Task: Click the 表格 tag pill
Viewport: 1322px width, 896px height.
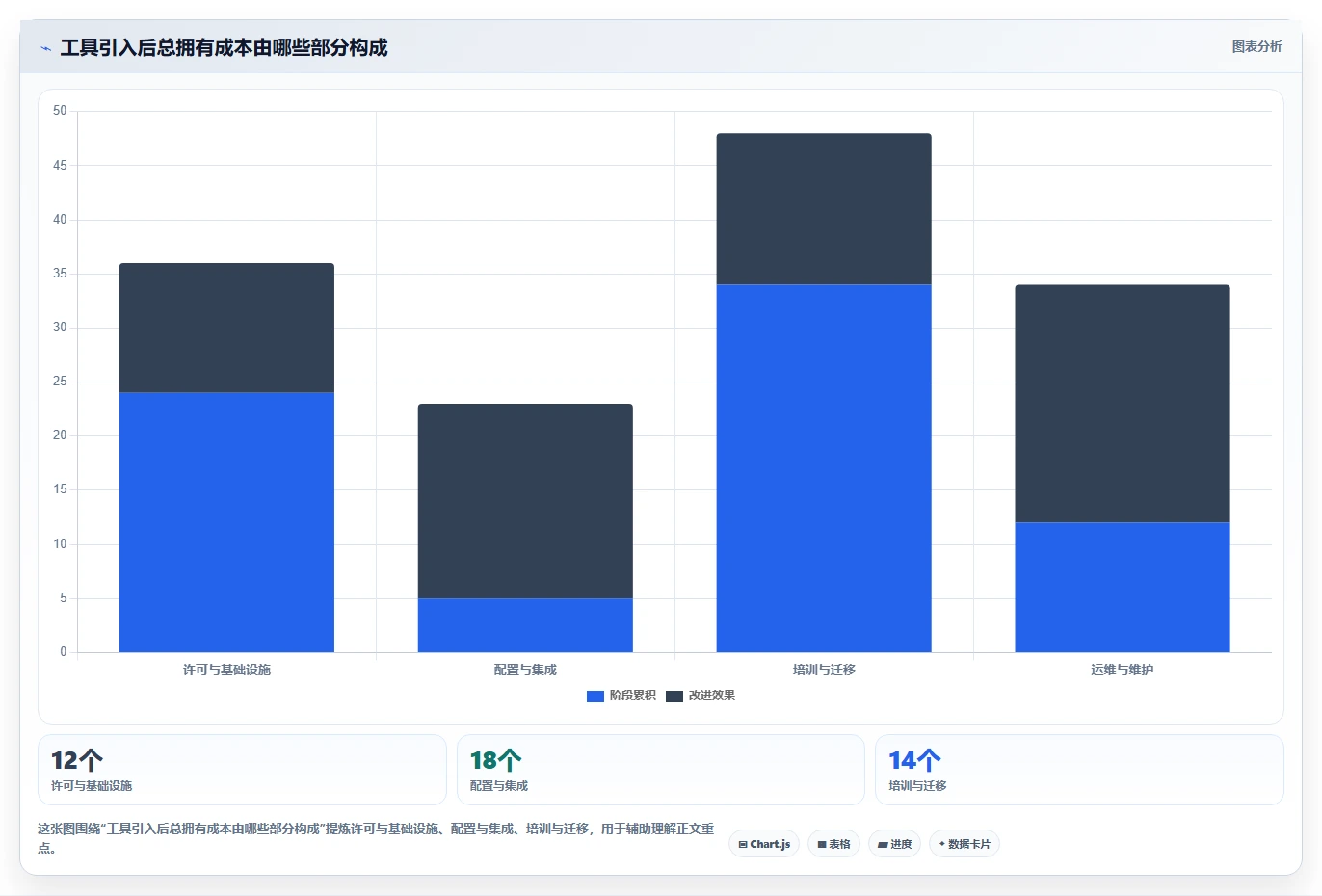Action: click(834, 844)
